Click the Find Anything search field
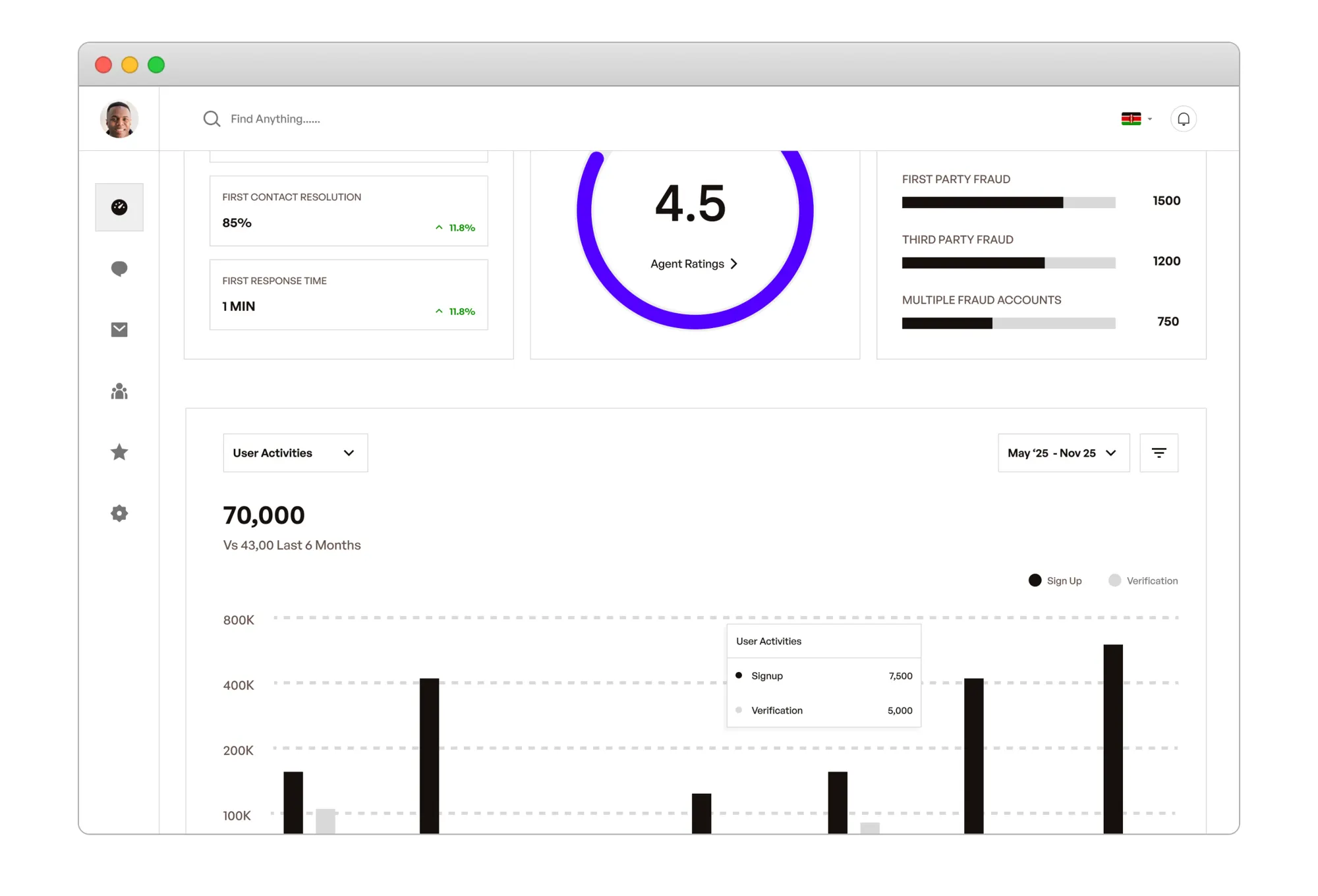Image resolution: width=1318 pixels, height=896 pixels. [275, 119]
